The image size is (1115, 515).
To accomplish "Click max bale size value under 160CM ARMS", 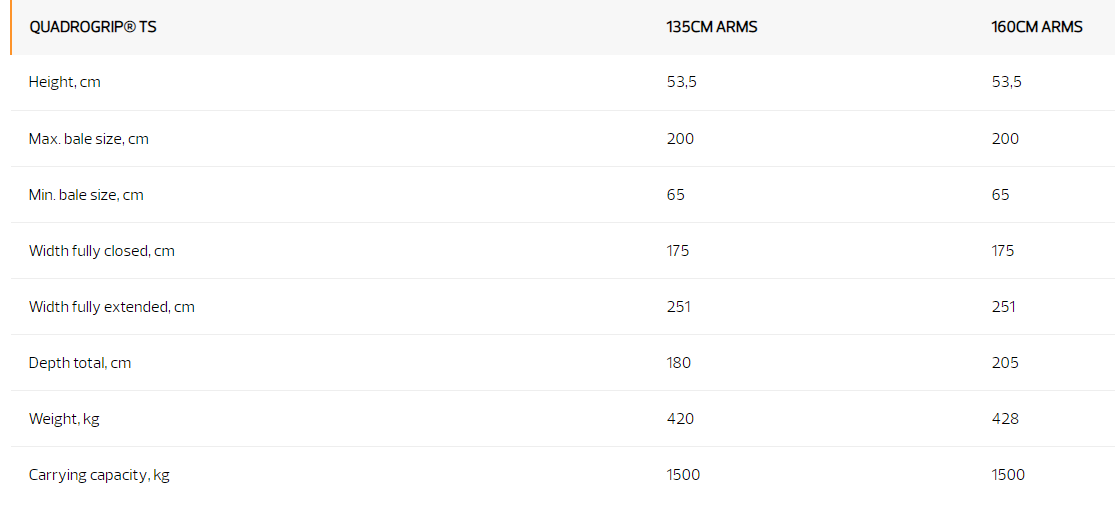I will pos(1005,139).
